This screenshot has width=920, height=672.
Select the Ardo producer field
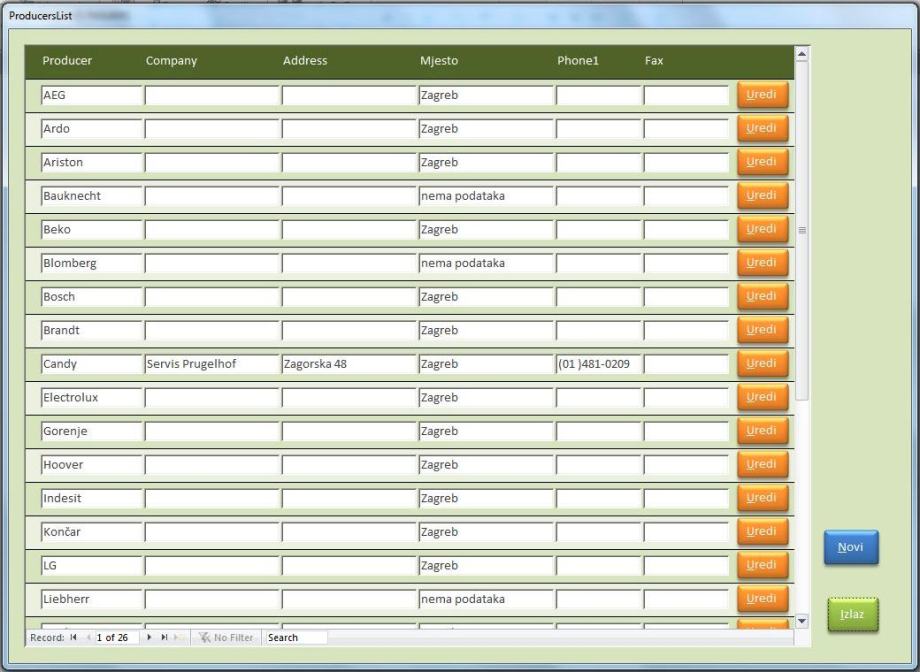pos(92,129)
